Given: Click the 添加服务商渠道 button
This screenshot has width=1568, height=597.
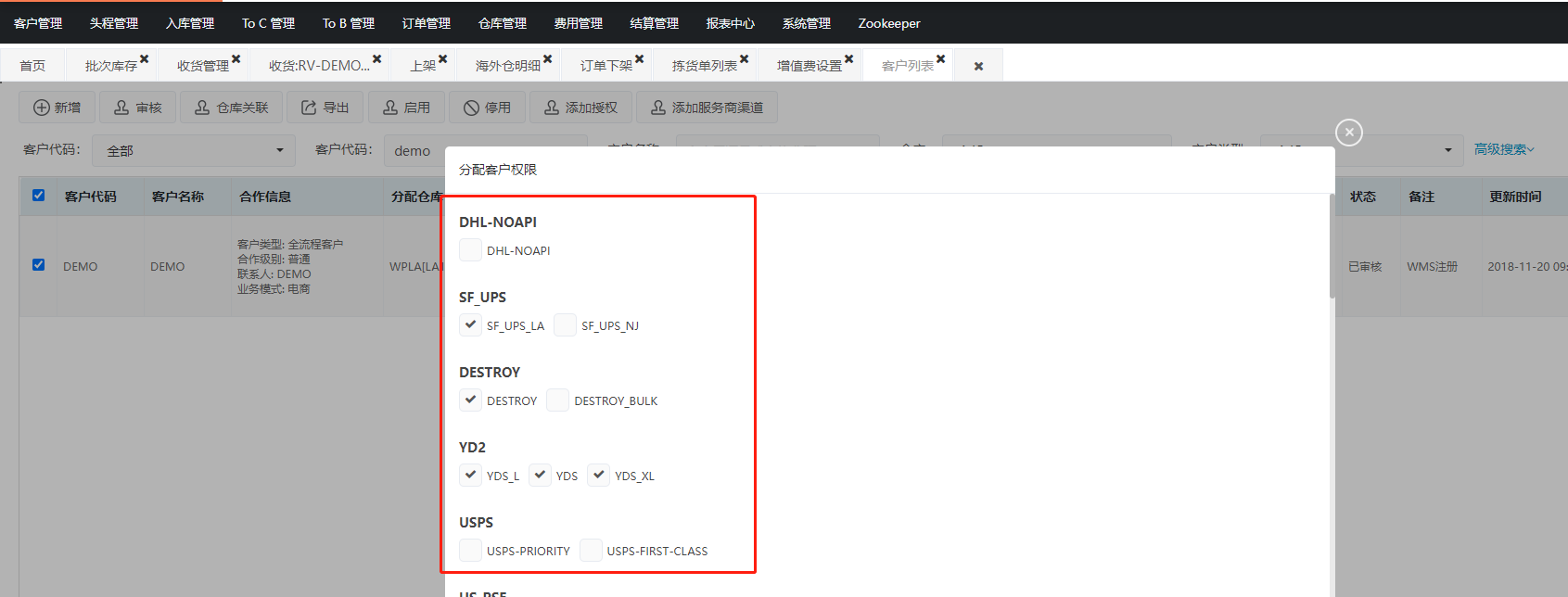Looking at the screenshot, I should (707, 108).
